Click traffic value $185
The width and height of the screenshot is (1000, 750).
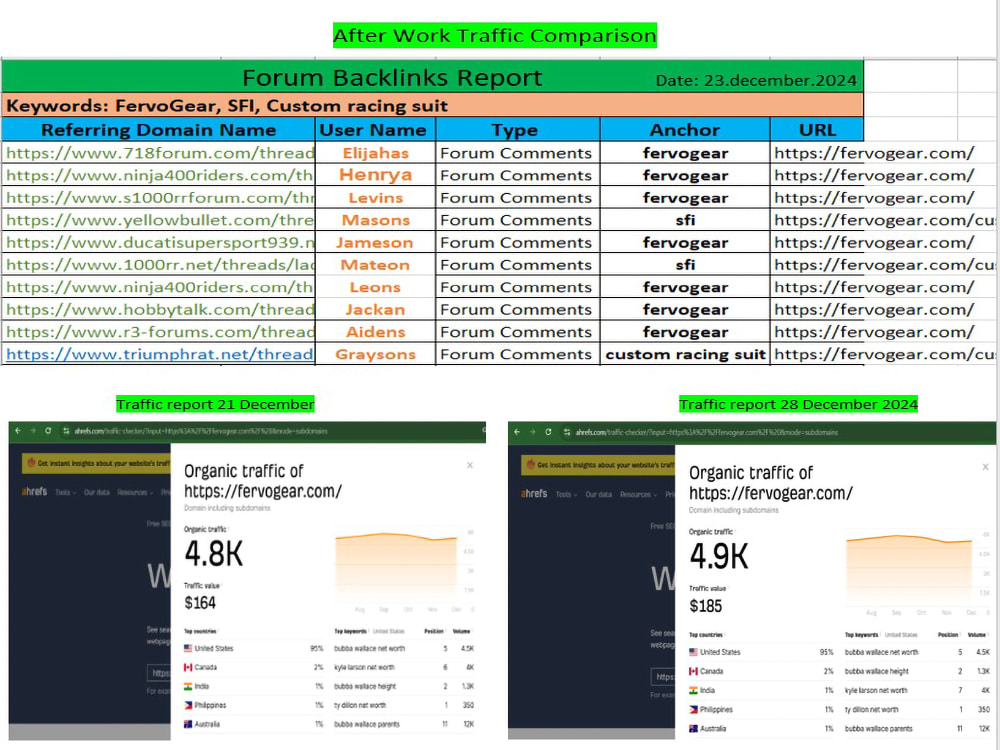point(706,606)
